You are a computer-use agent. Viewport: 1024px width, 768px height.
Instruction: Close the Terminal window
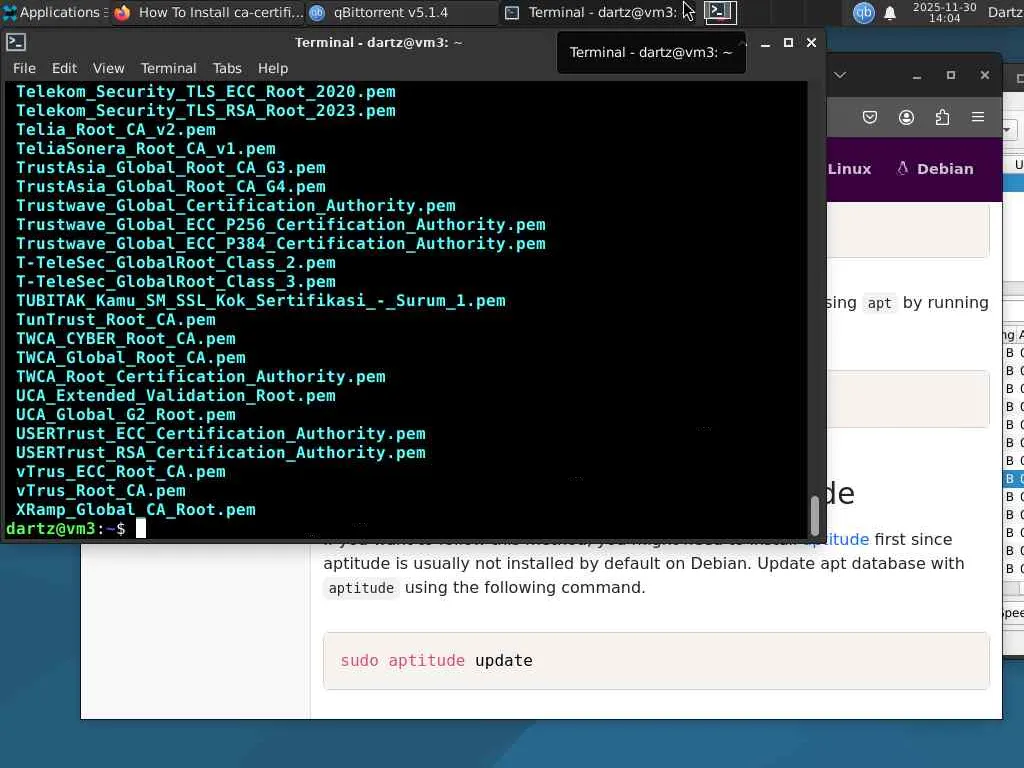click(811, 42)
